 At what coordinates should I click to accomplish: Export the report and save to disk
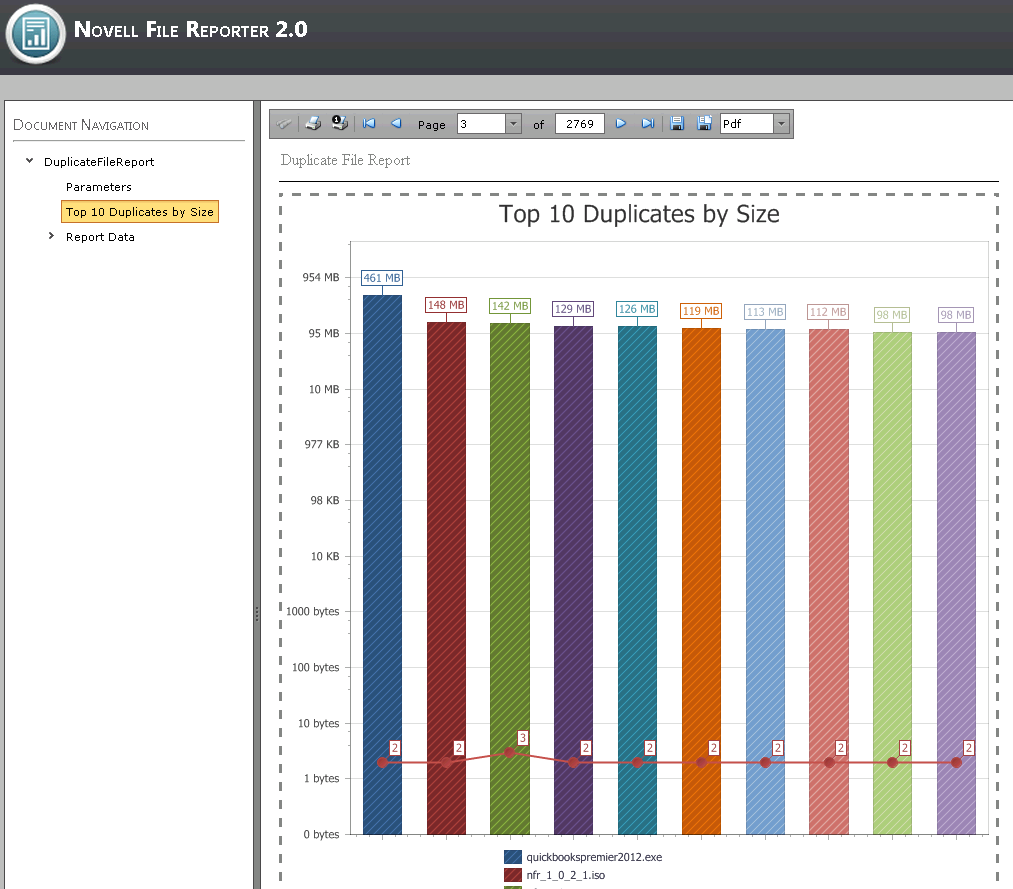[x=676, y=123]
